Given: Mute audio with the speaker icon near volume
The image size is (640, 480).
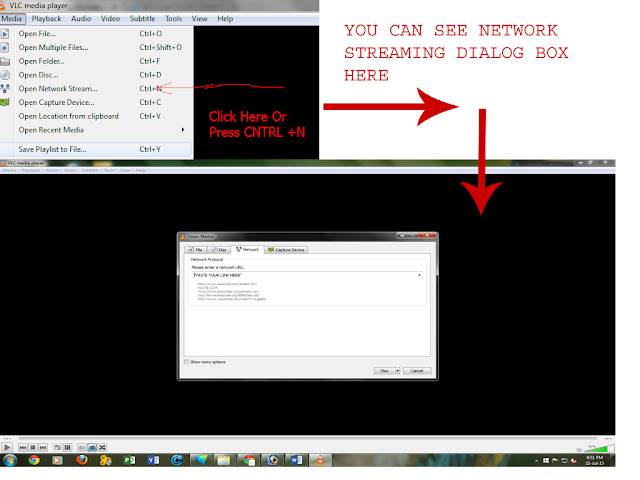Looking at the screenshot, I should click(x=579, y=450).
